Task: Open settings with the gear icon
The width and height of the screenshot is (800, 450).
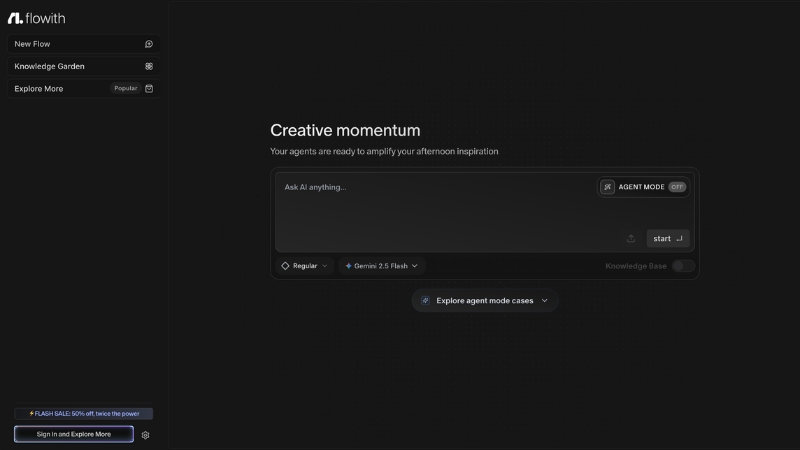Action: point(146,435)
